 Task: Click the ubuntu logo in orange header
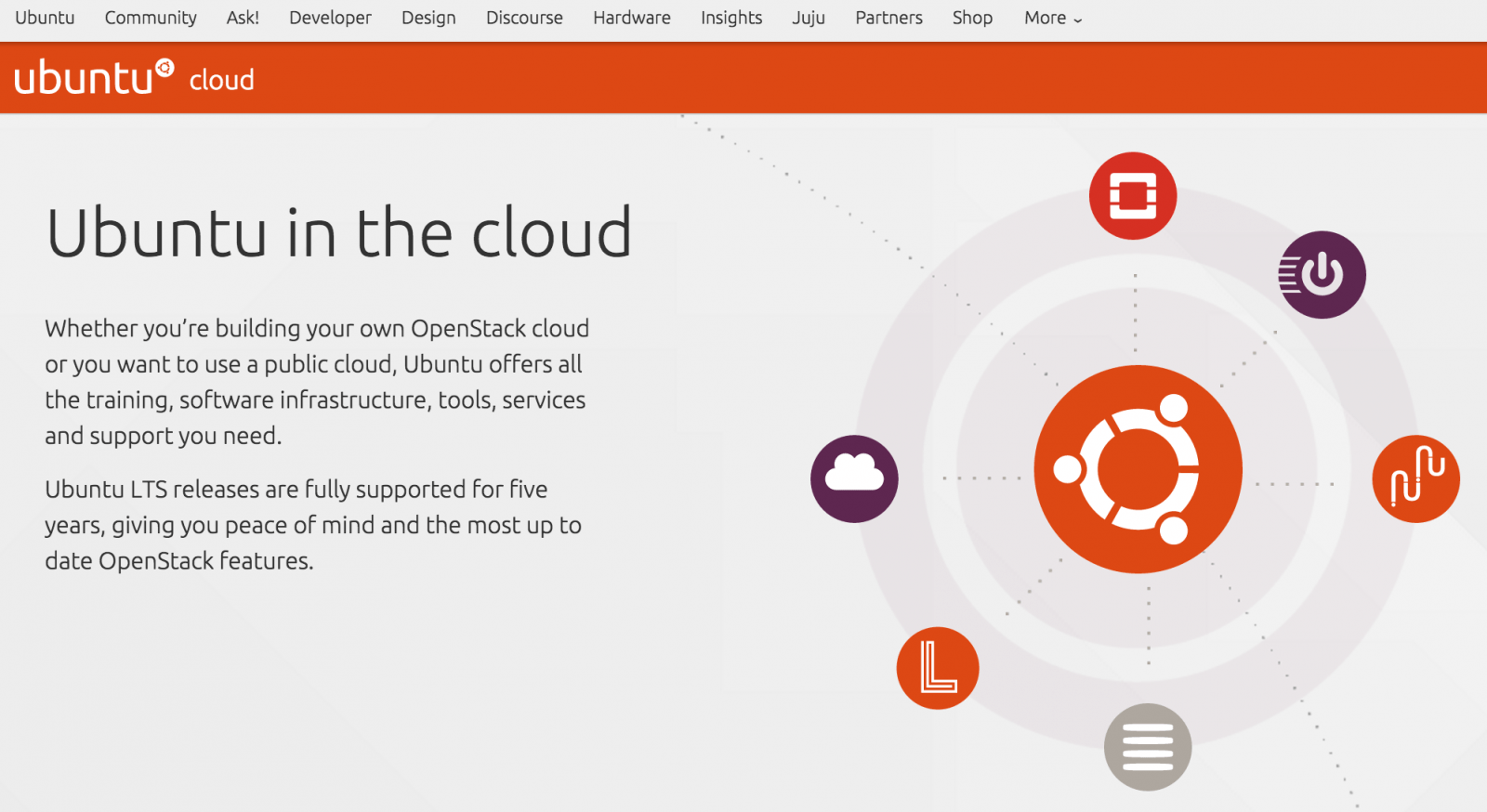tap(94, 78)
